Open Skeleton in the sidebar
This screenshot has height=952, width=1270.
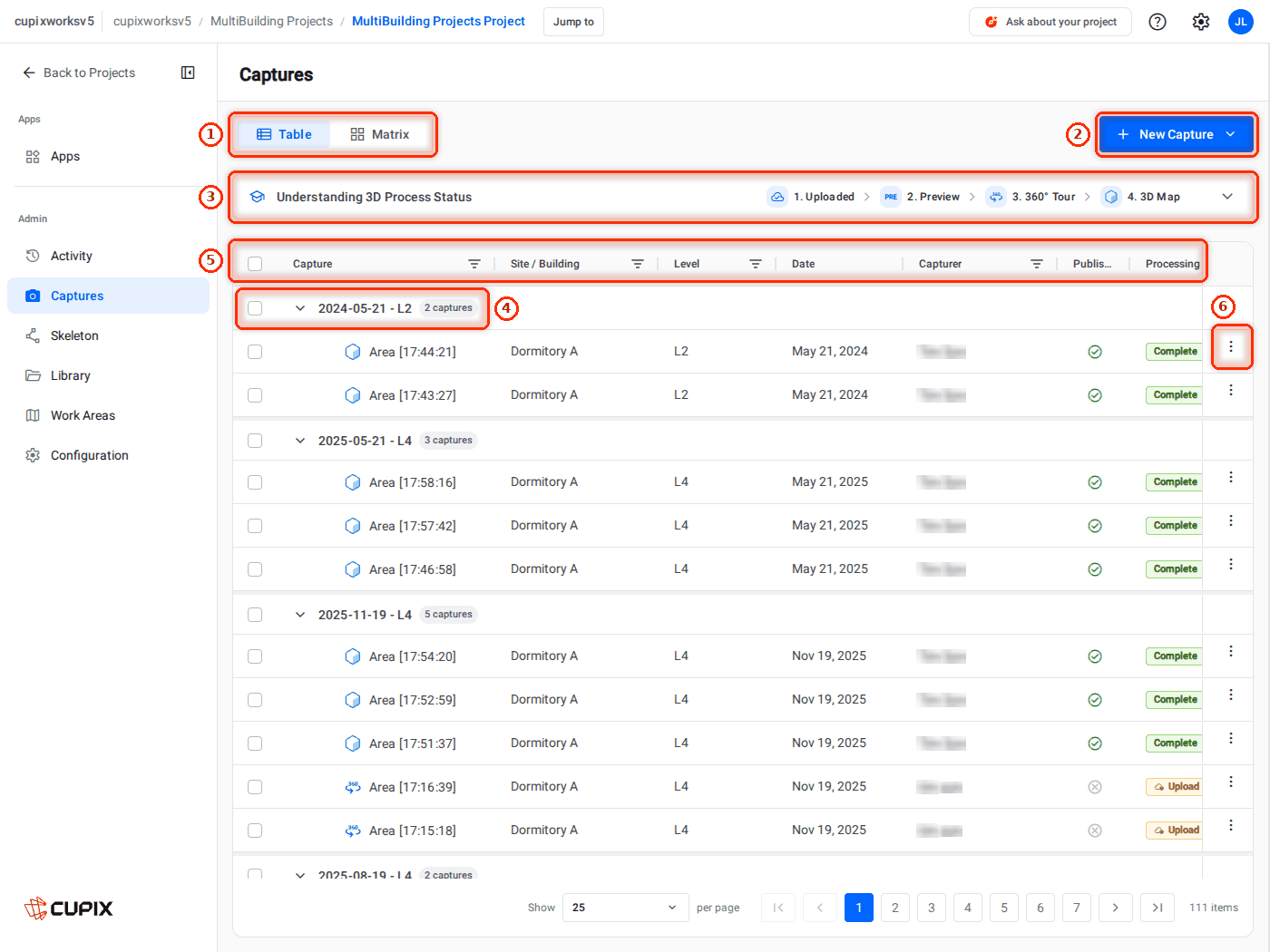tap(109, 335)
